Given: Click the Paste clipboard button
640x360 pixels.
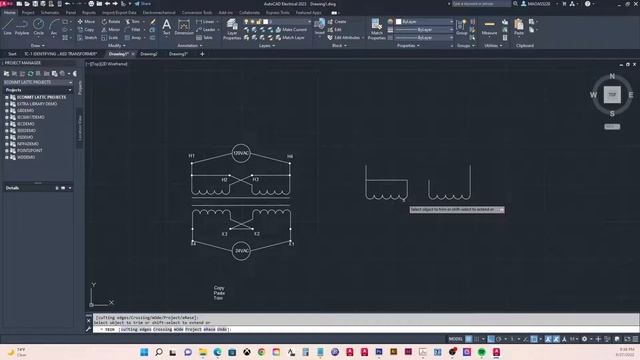Looking at the screenshot, I should [519, 27].
